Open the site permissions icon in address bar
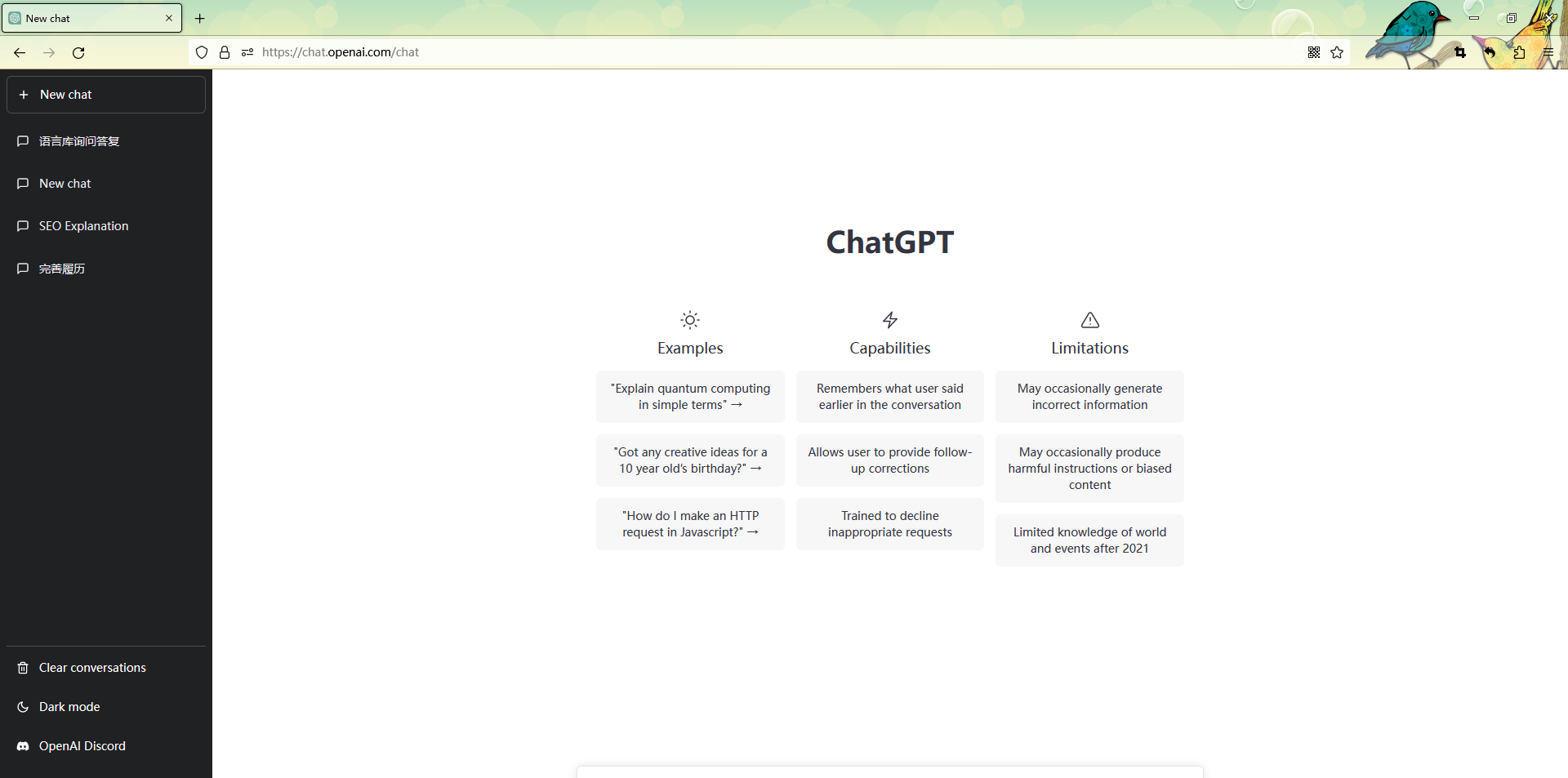This screenshot has height=778, width=1568. pos(247,52)
